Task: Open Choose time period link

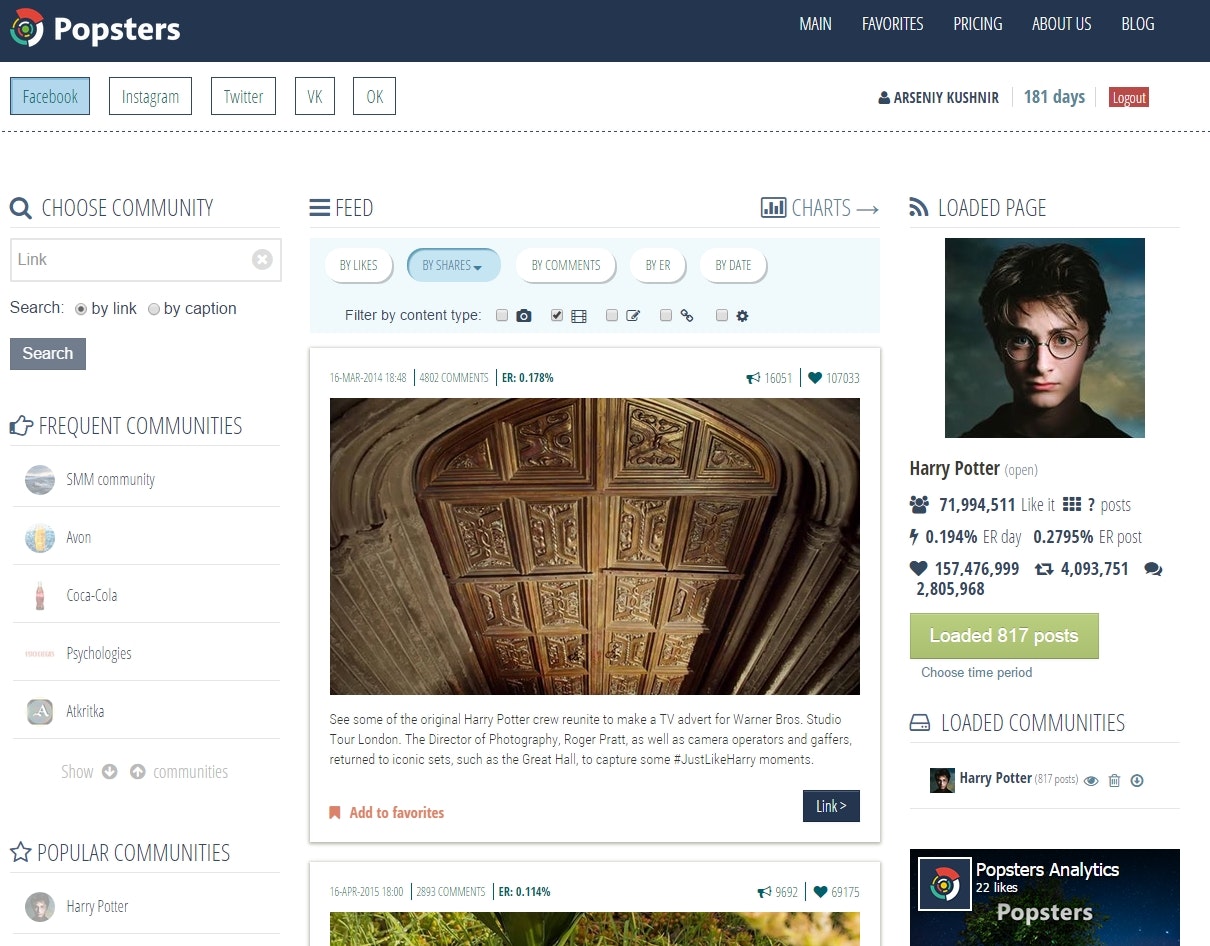Action: (977, 672)
